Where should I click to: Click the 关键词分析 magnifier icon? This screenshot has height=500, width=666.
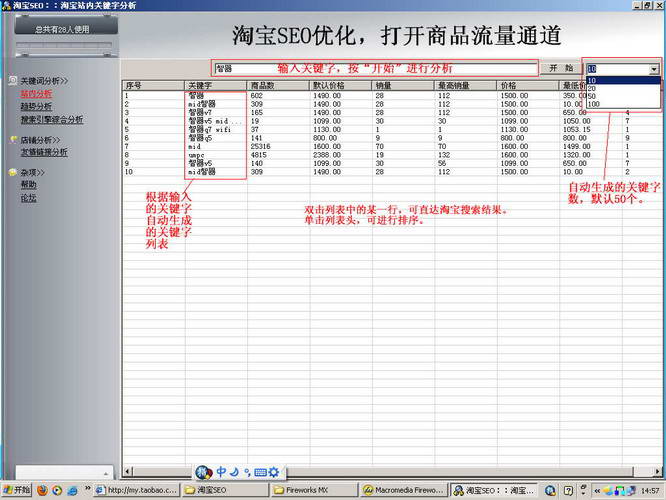(x=13, y=80)
